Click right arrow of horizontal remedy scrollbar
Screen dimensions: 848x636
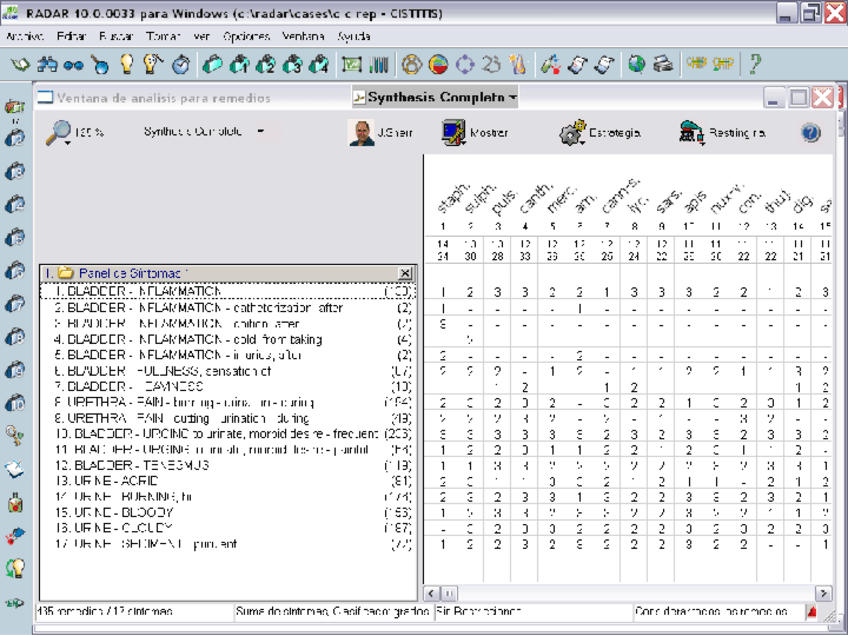click(x=823, y=593)
